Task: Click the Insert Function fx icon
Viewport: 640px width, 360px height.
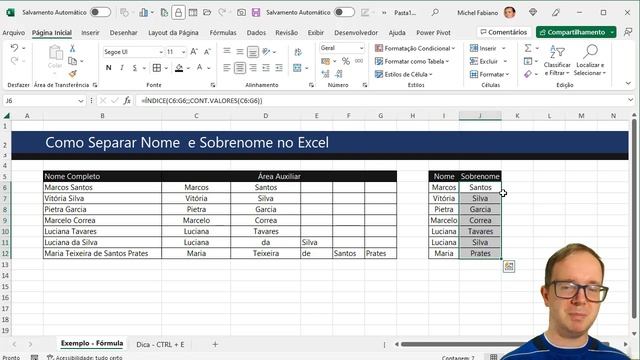Action: pos(127,100)
